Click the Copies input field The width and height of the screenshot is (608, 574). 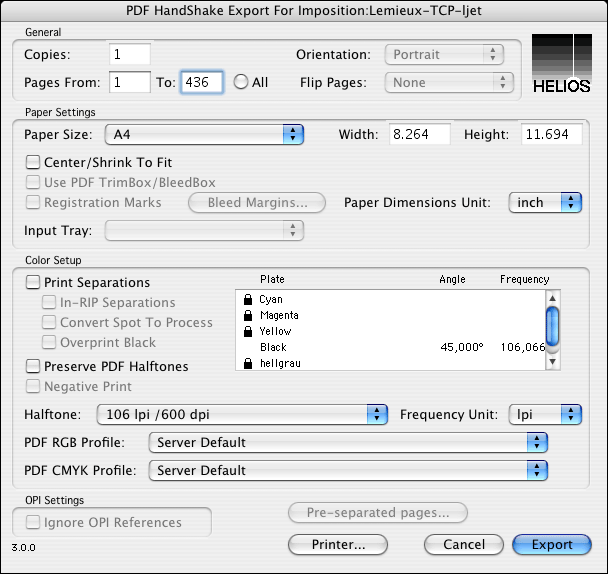coord(130,54)
